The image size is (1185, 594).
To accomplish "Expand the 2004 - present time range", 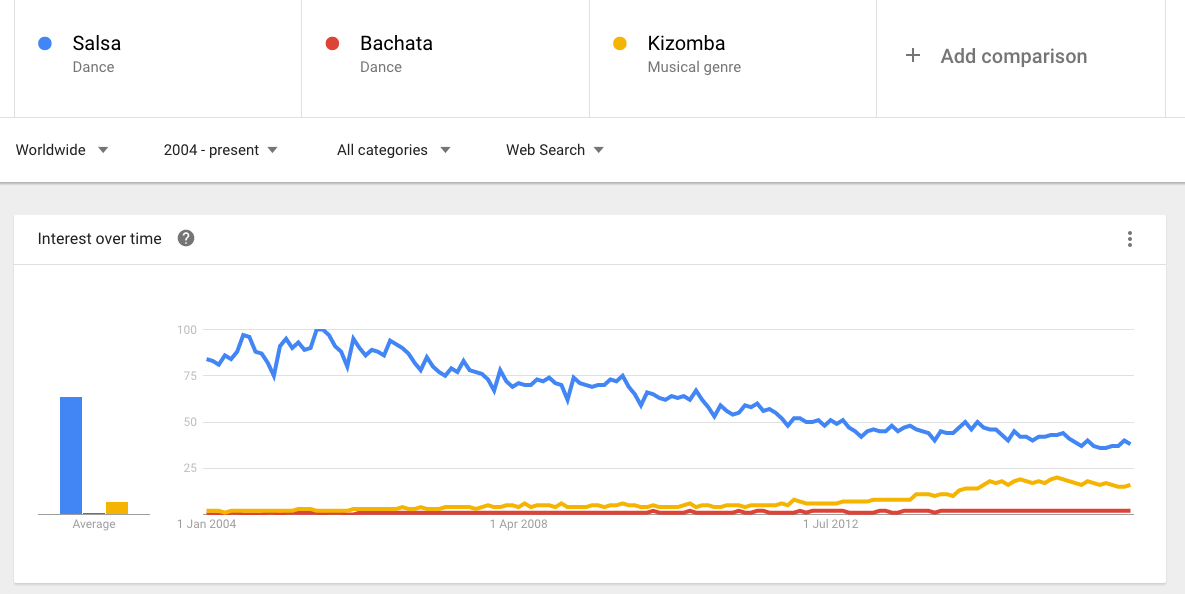I will coord(220,150).
